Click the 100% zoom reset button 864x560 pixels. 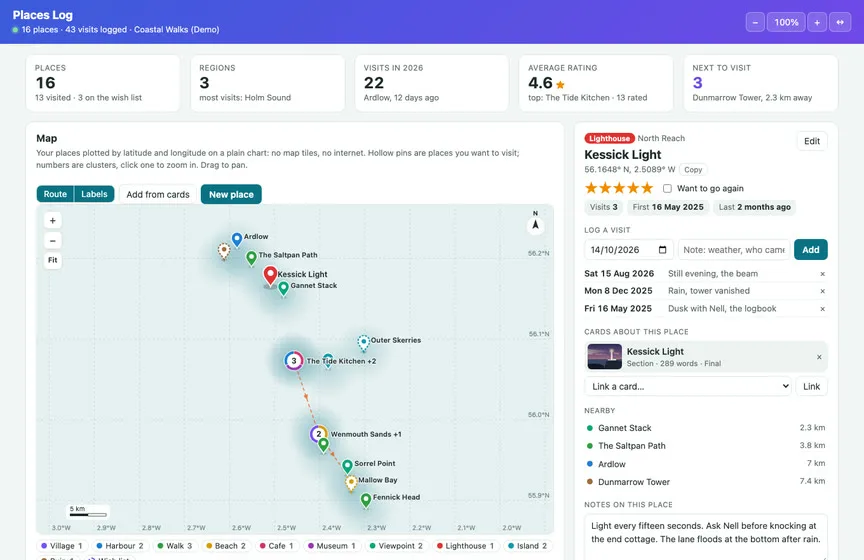(x=786, y=22)
